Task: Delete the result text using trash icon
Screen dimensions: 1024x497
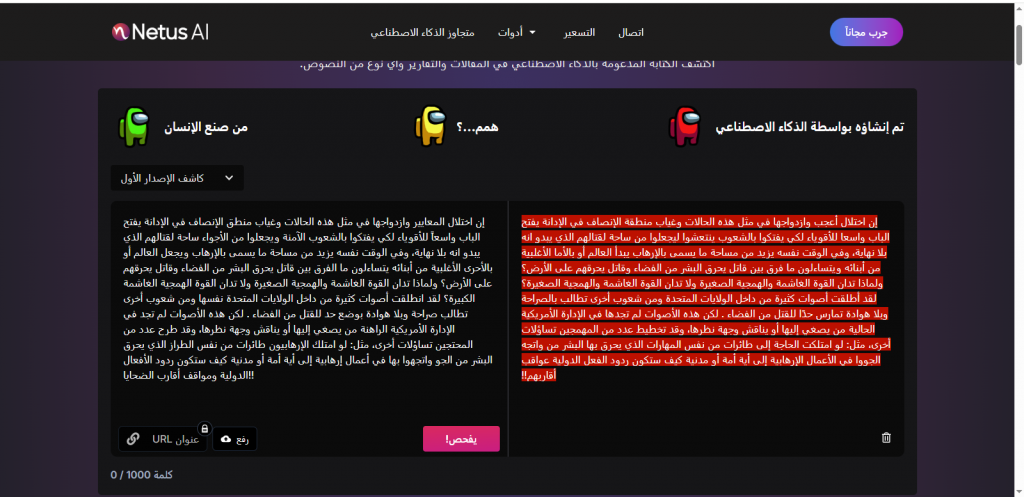Action: pyautogui.click(x=886, y=438)
